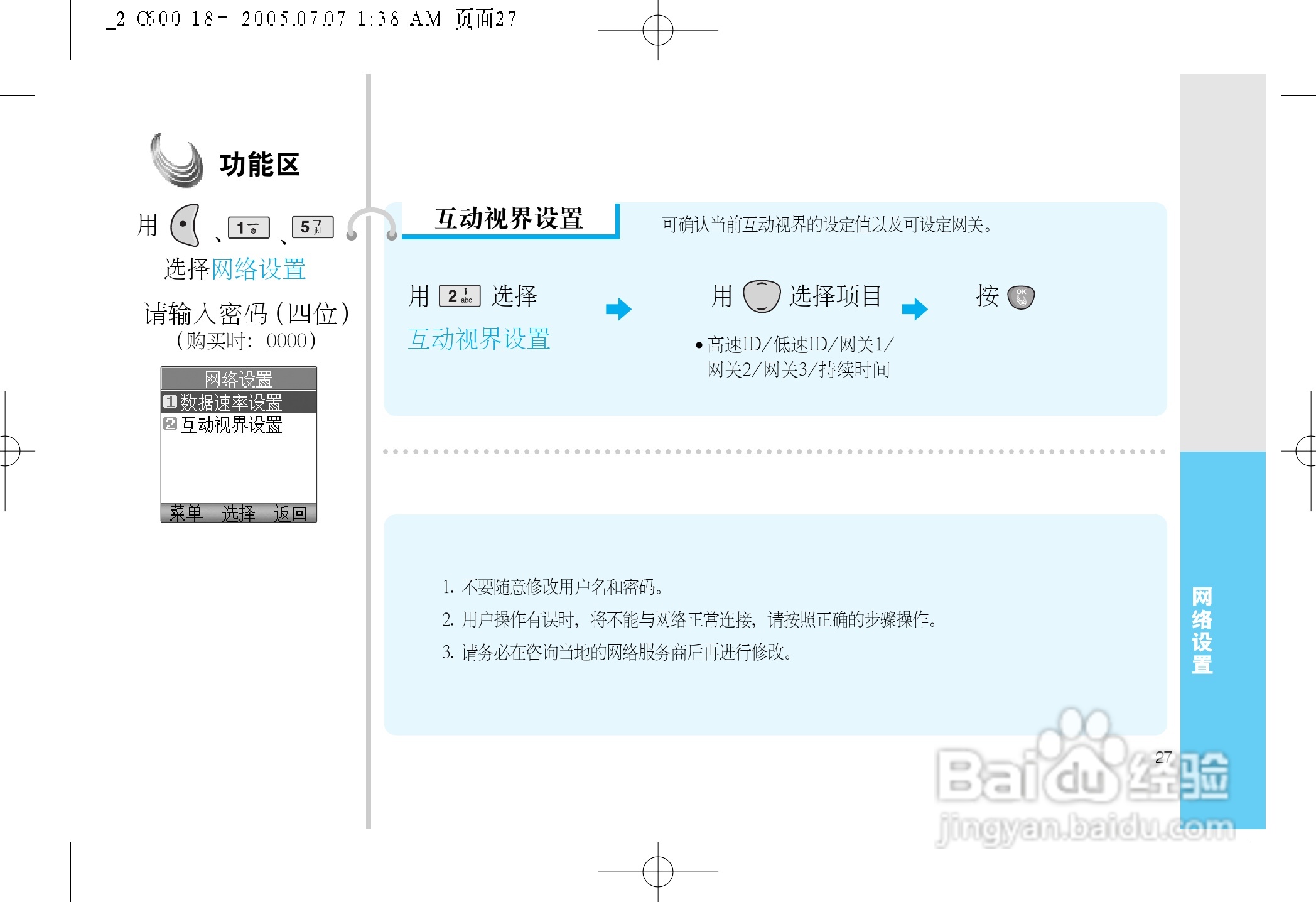Click the left soft key crescent icon
Viewport: 1316px width, 902px height.
(x=185, y=225)
